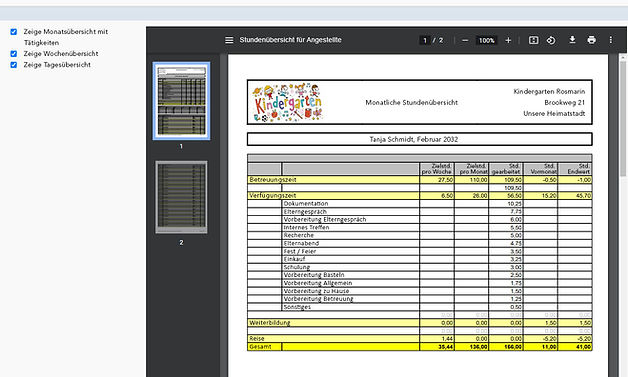Select page 1 thumbnail
Viewport: 628px width, 377px height.
click(181, 101)
